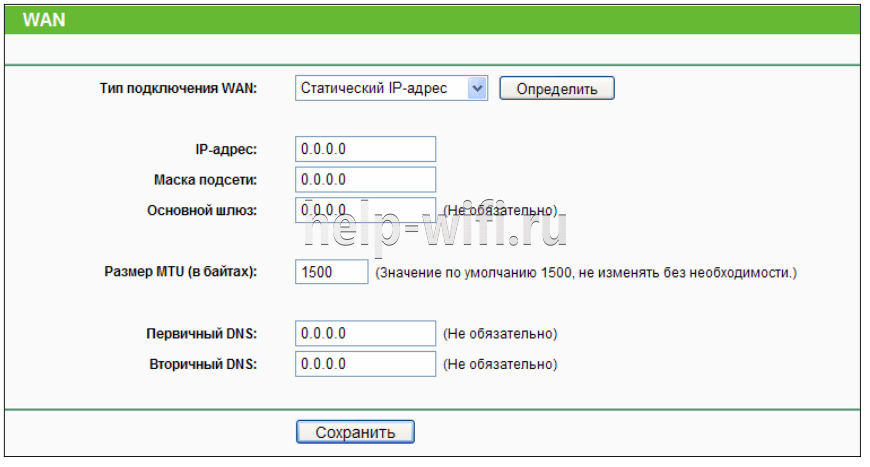Click the IP-адрес label text
This screenshot has width=870, height=467.
tap(226, 149)
